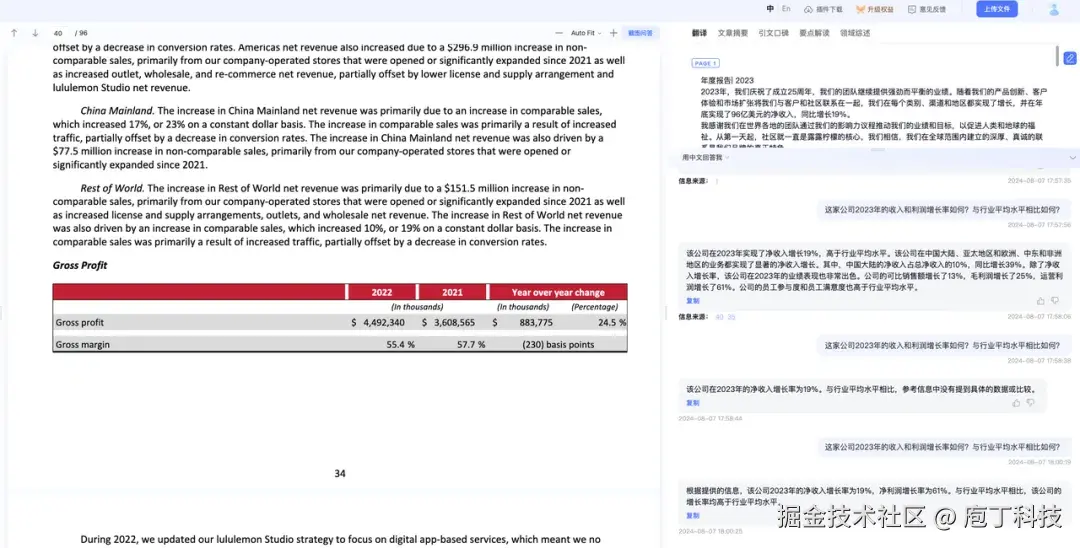This screenshot has width=1080, height=548.
Task: Open the 用中文回答我 language dropdown
Action: coord(705,158)
